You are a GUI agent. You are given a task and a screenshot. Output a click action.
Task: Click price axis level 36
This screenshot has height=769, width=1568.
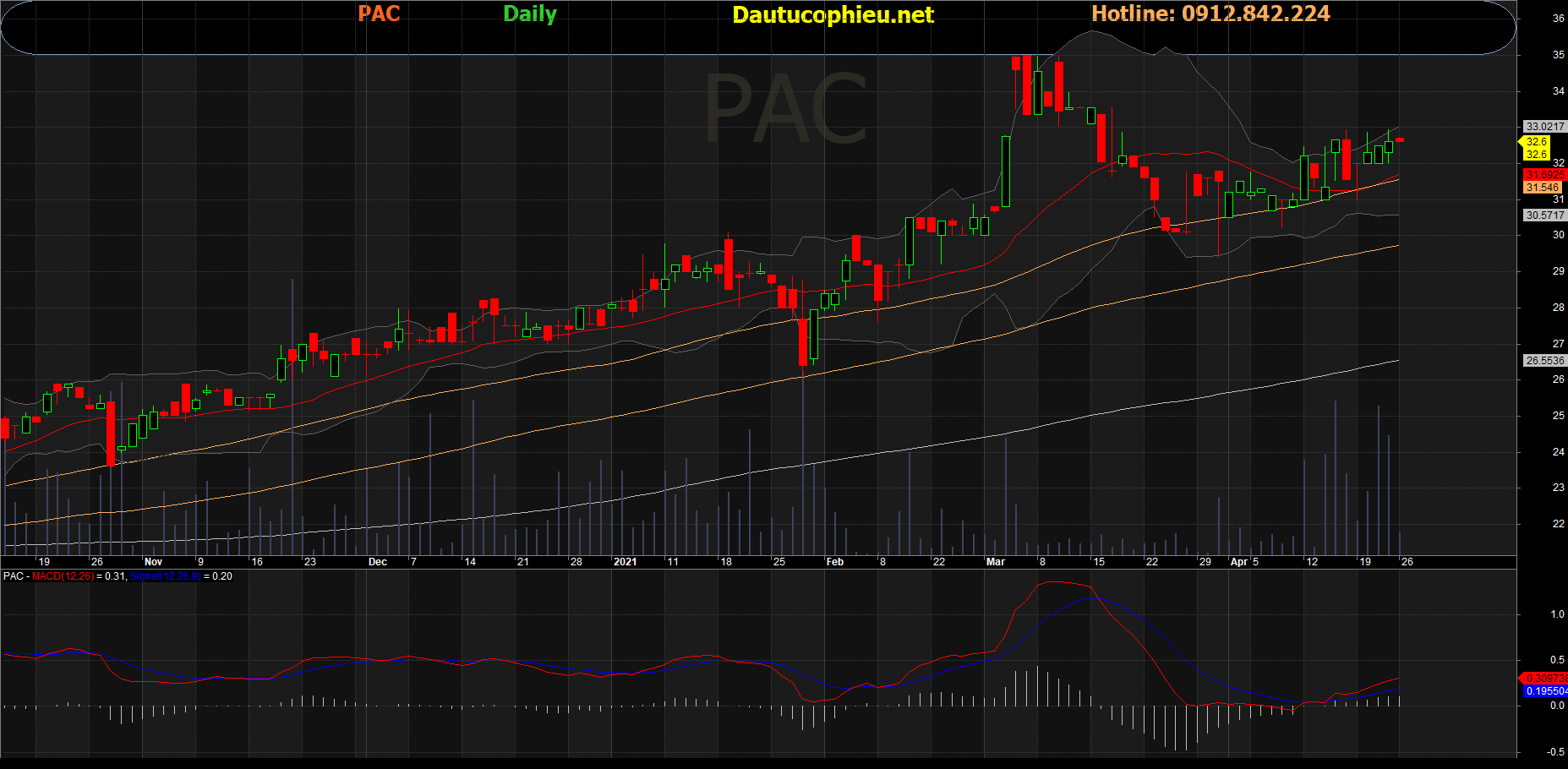point(1558,19)
